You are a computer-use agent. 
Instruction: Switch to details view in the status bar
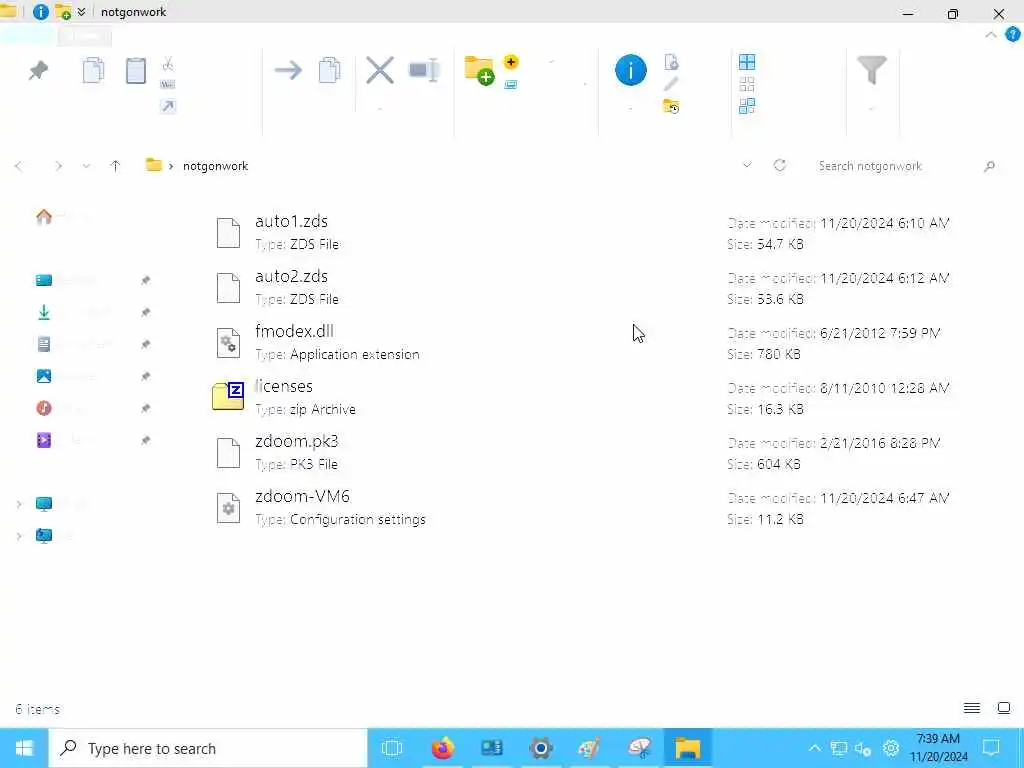pyautogui.click(x=972, y=708)
